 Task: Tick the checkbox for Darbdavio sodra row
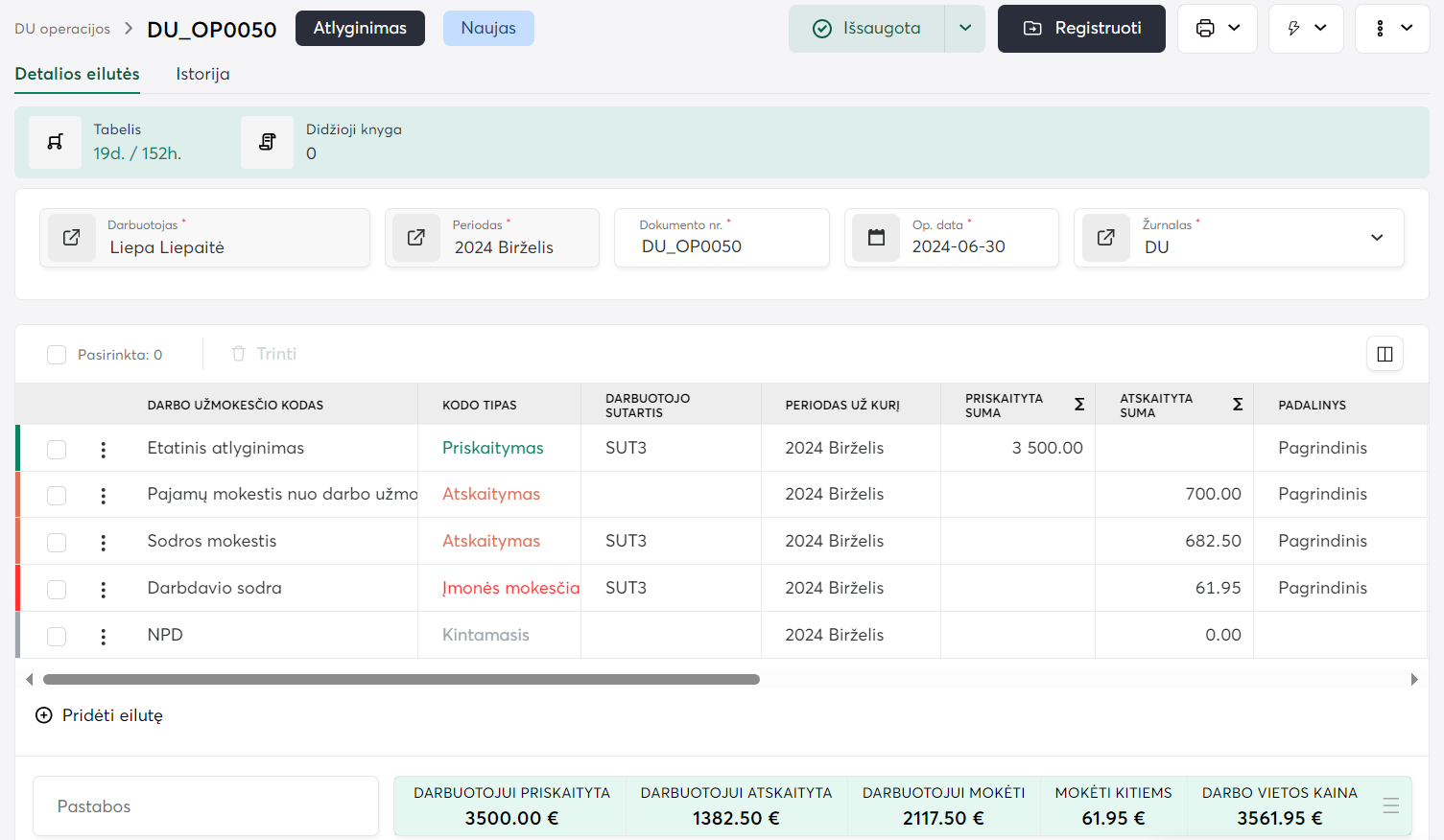pos(57,589)
